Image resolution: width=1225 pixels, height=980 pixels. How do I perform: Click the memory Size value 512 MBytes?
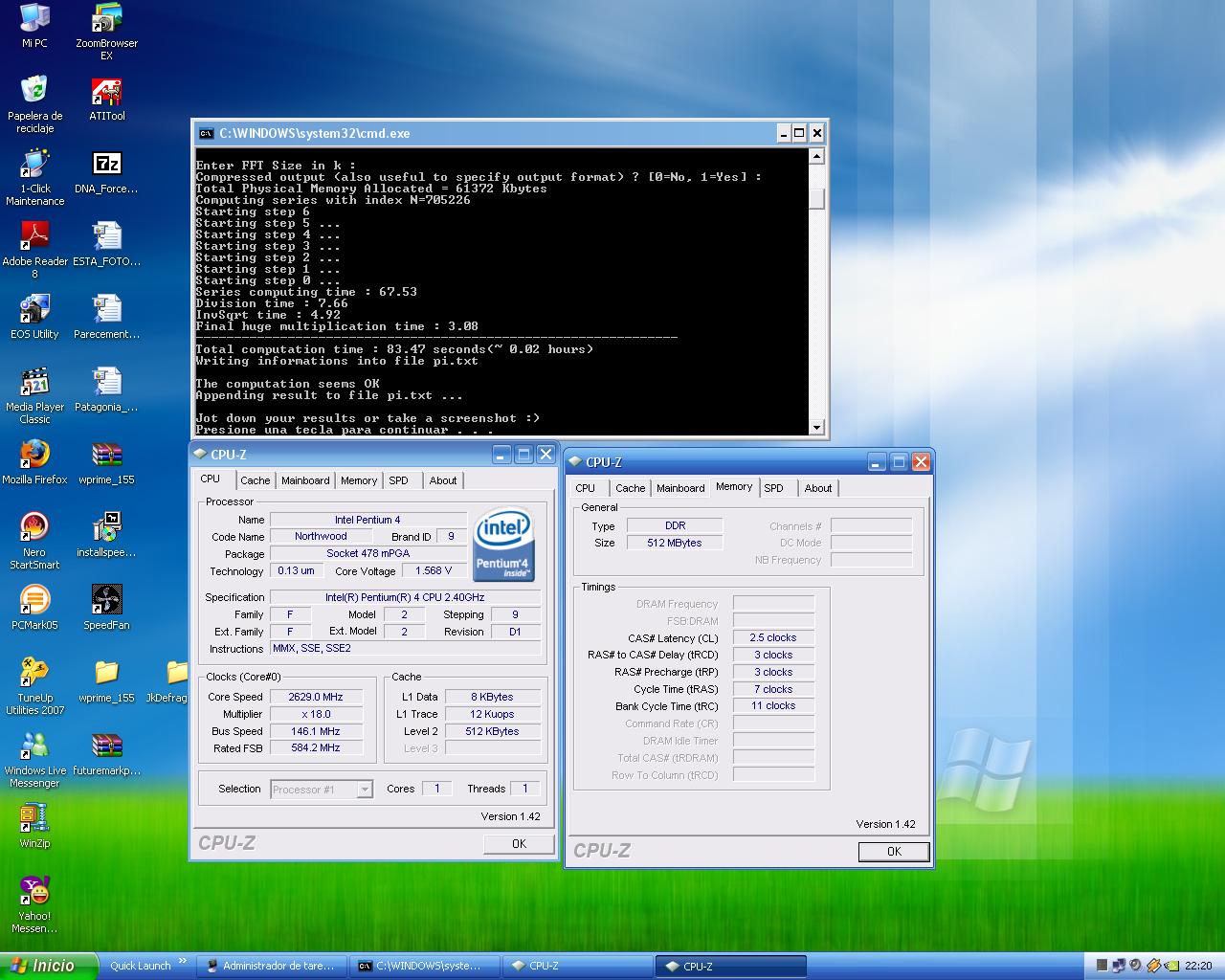[675, 543]
